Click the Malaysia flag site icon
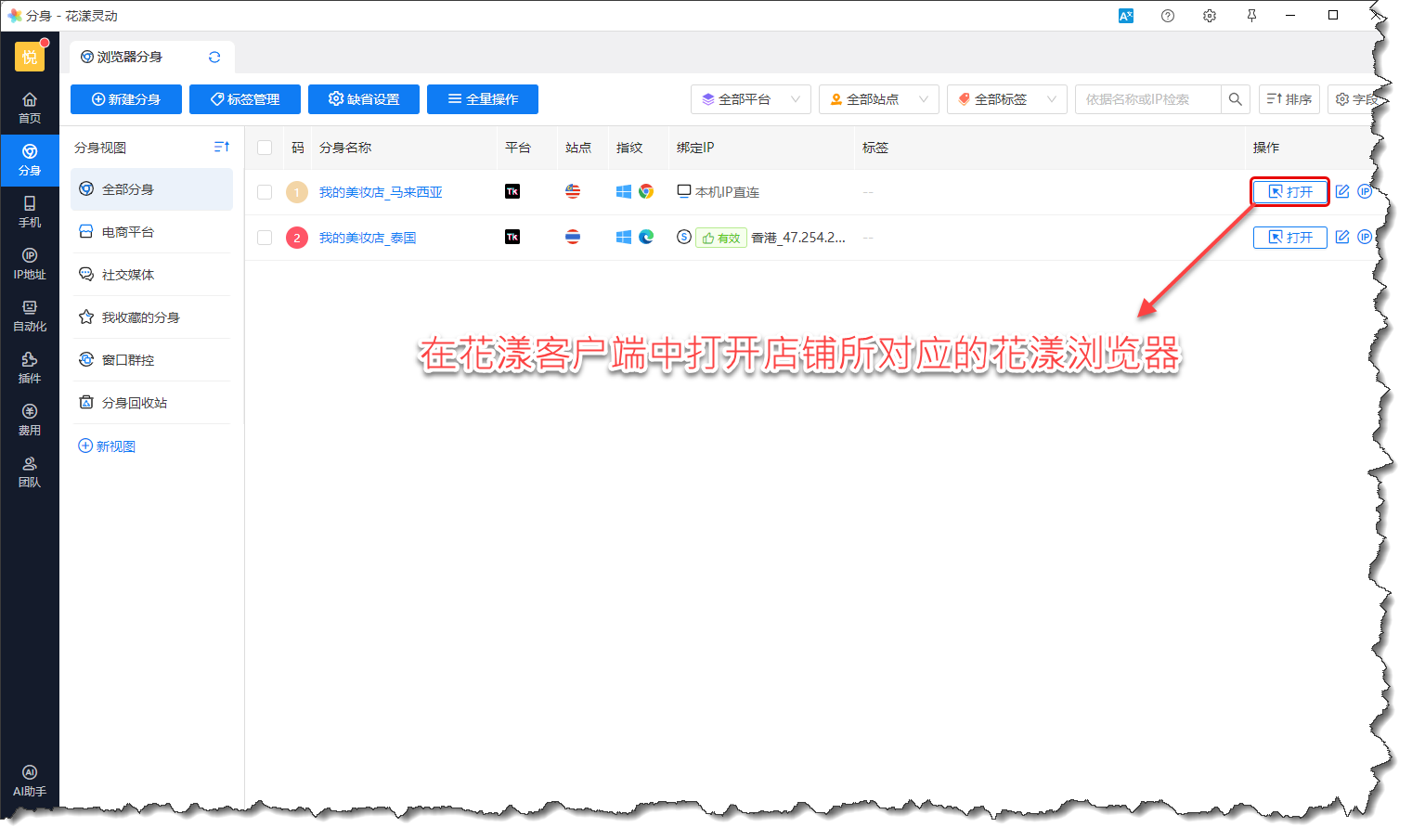This screenshot has width=1412, height=840. tap(573, 191)
